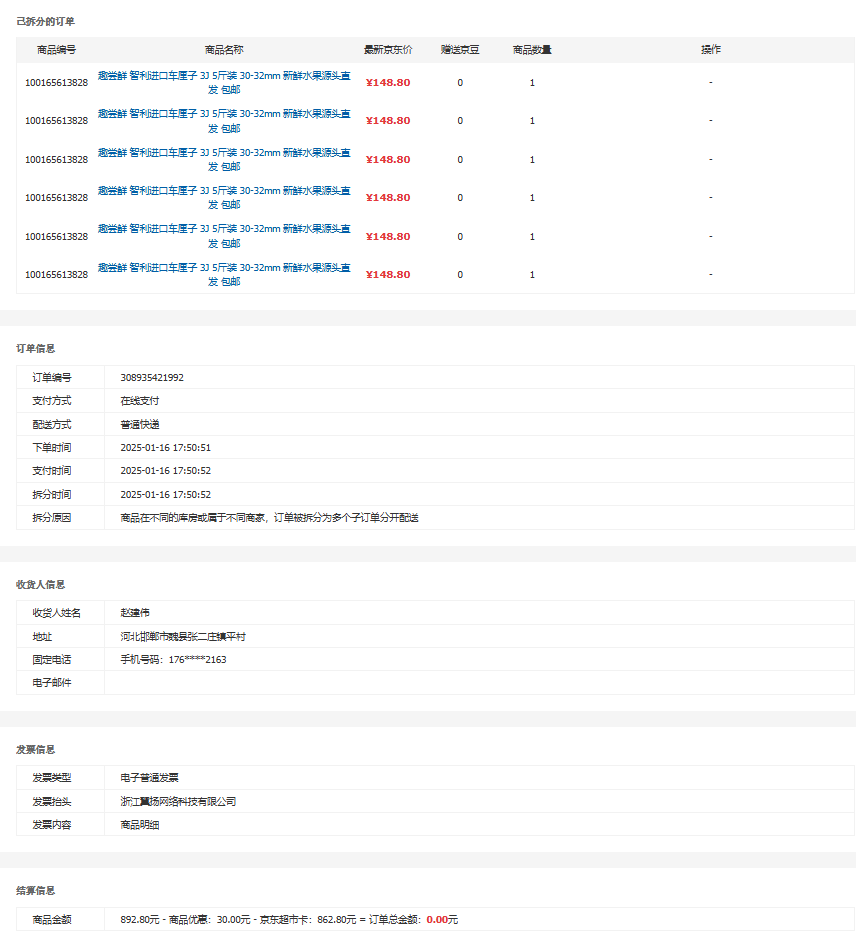
Task: Open the fifth row's 车厘子 product link
Action: 224,229
